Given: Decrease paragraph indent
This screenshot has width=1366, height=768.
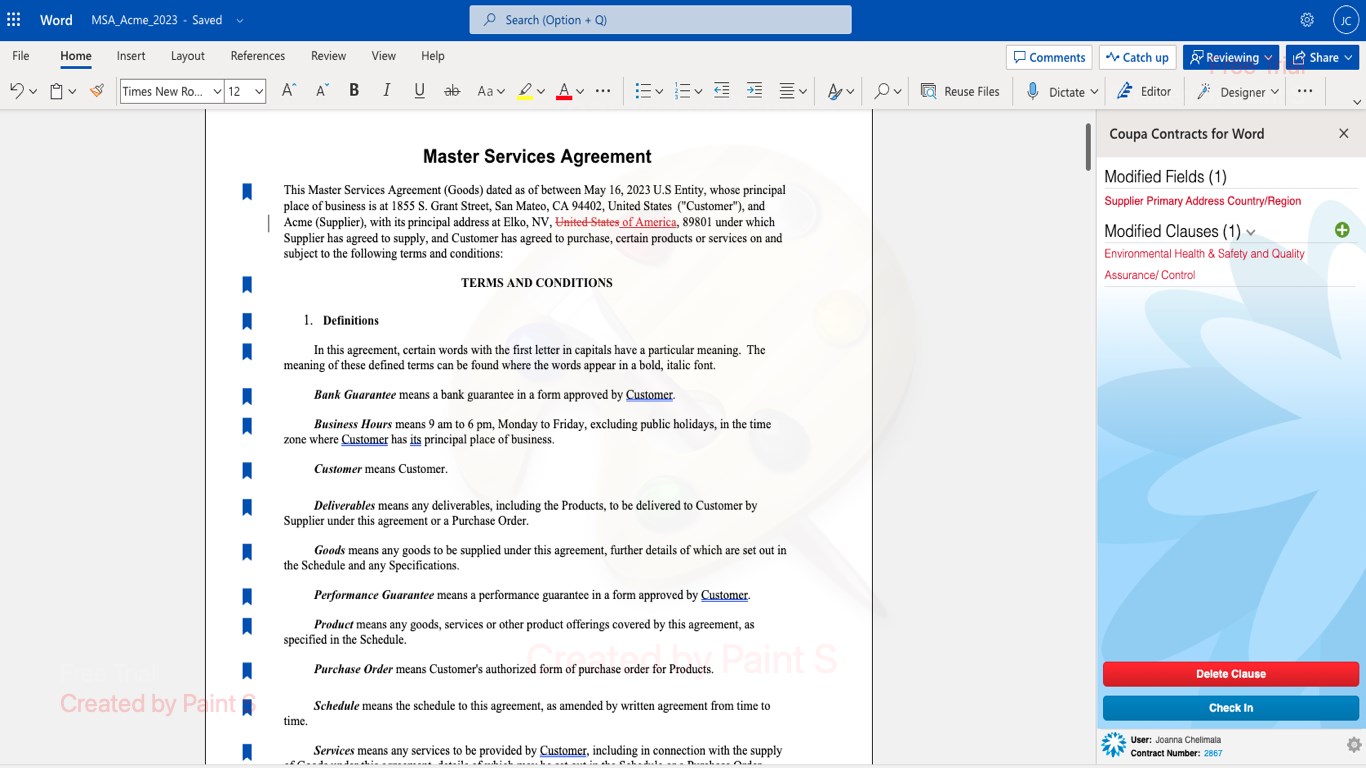Looking at the screenshot, I should 722,91.
